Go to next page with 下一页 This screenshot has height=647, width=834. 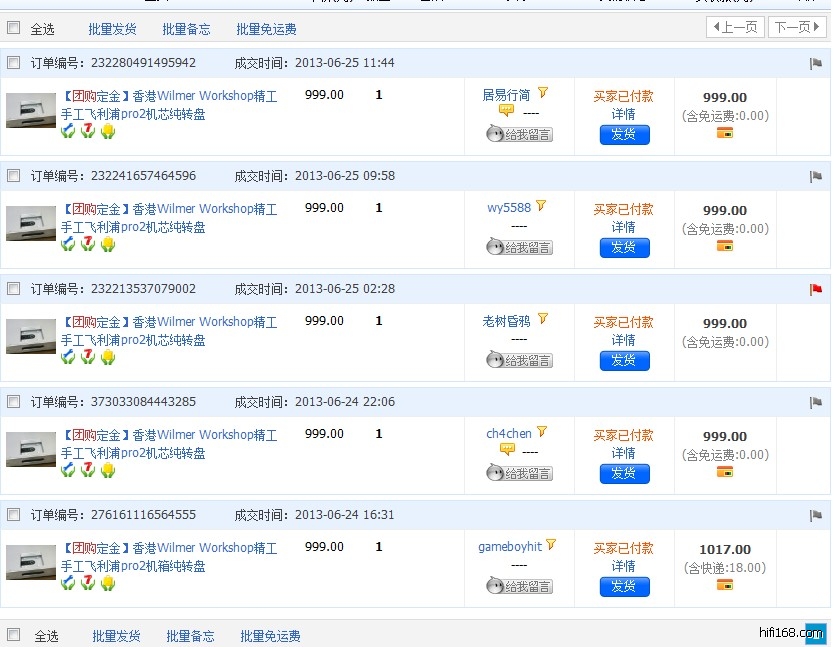click(796, 28)
